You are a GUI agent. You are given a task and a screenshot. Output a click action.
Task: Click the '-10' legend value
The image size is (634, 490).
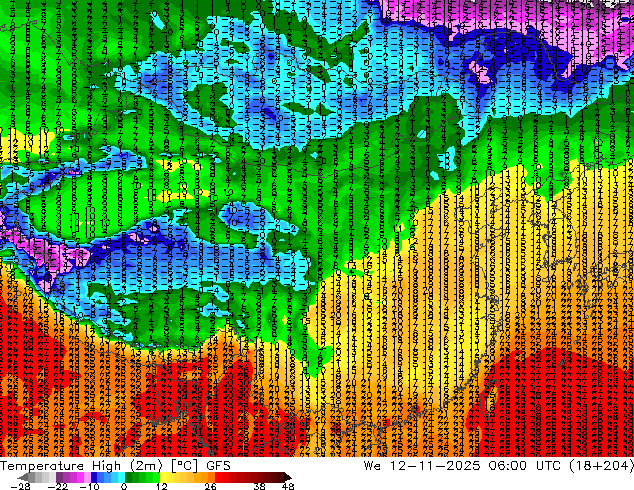pos(89,486)
